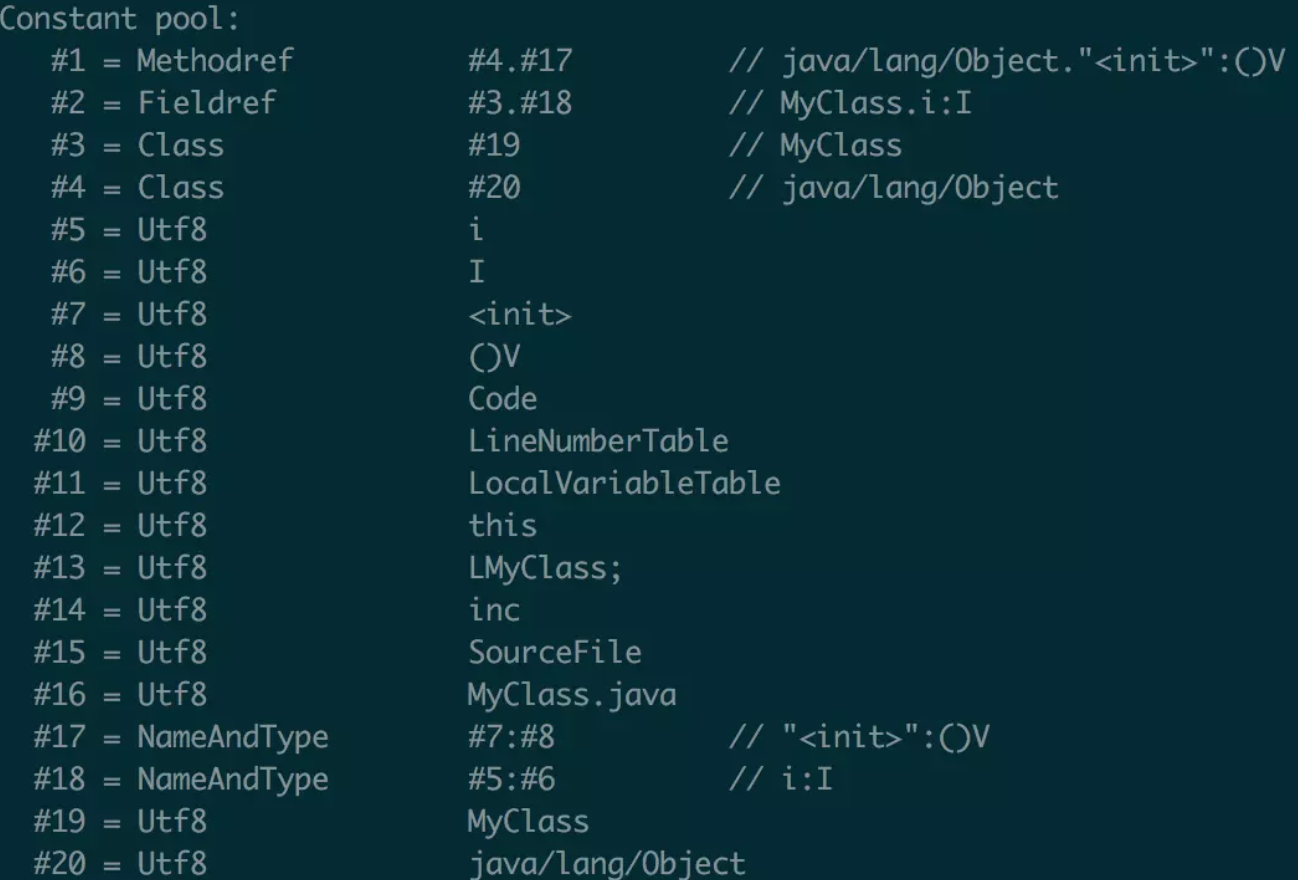Image resolution: width=1298 pixels, height=880 pixels.
Task: Click the 'MyClass.java' text at #16
Action: (x=572, y=694)
